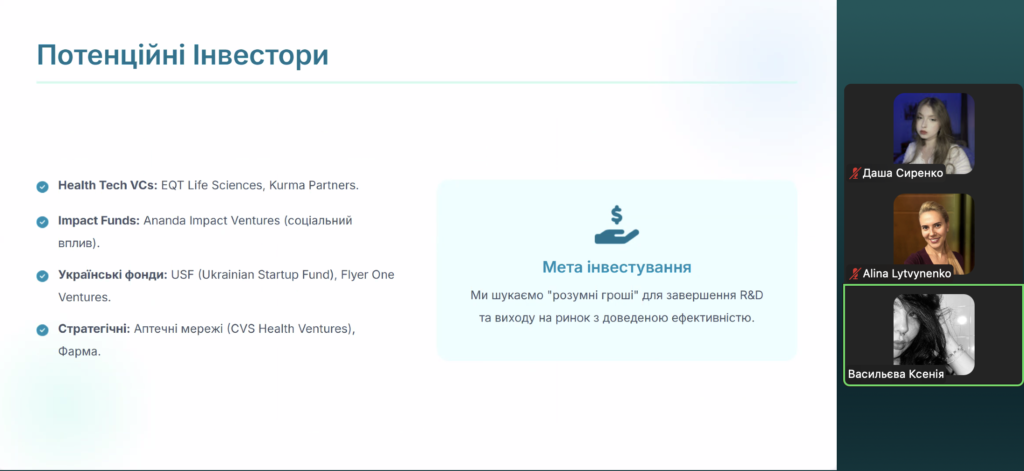Click the name label Даша Сиренко
This screenshot has height=471, width=1024.
902,173
